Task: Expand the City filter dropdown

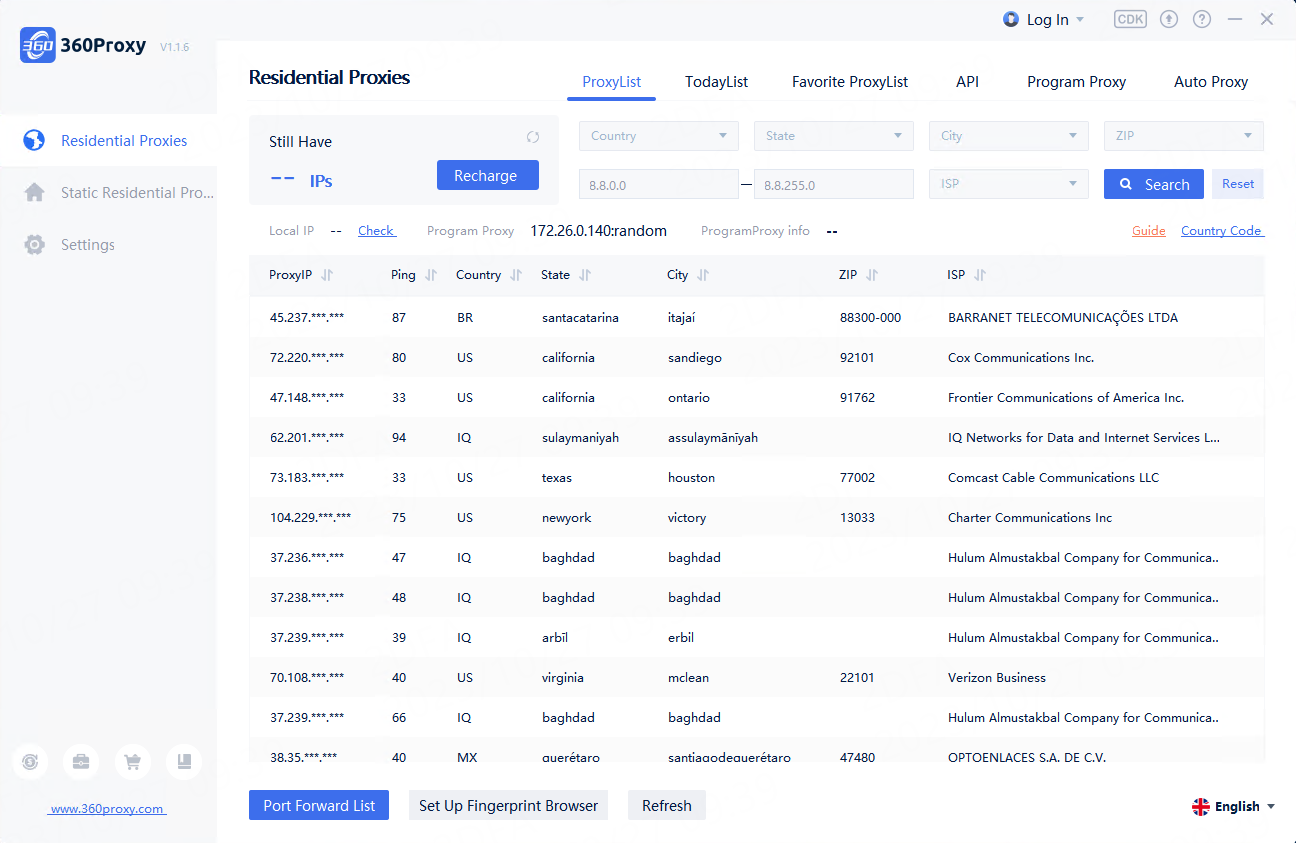Action: 1009,136
